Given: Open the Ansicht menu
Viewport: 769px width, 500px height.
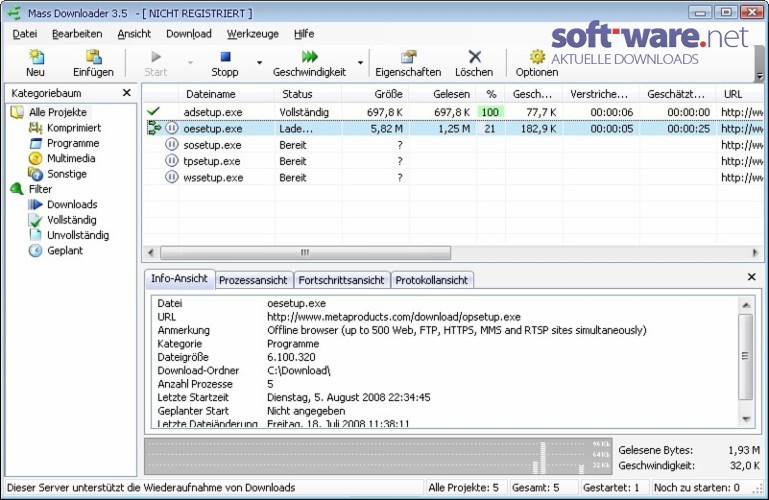Looking at the screenshot, I should (x=134, y=34).
